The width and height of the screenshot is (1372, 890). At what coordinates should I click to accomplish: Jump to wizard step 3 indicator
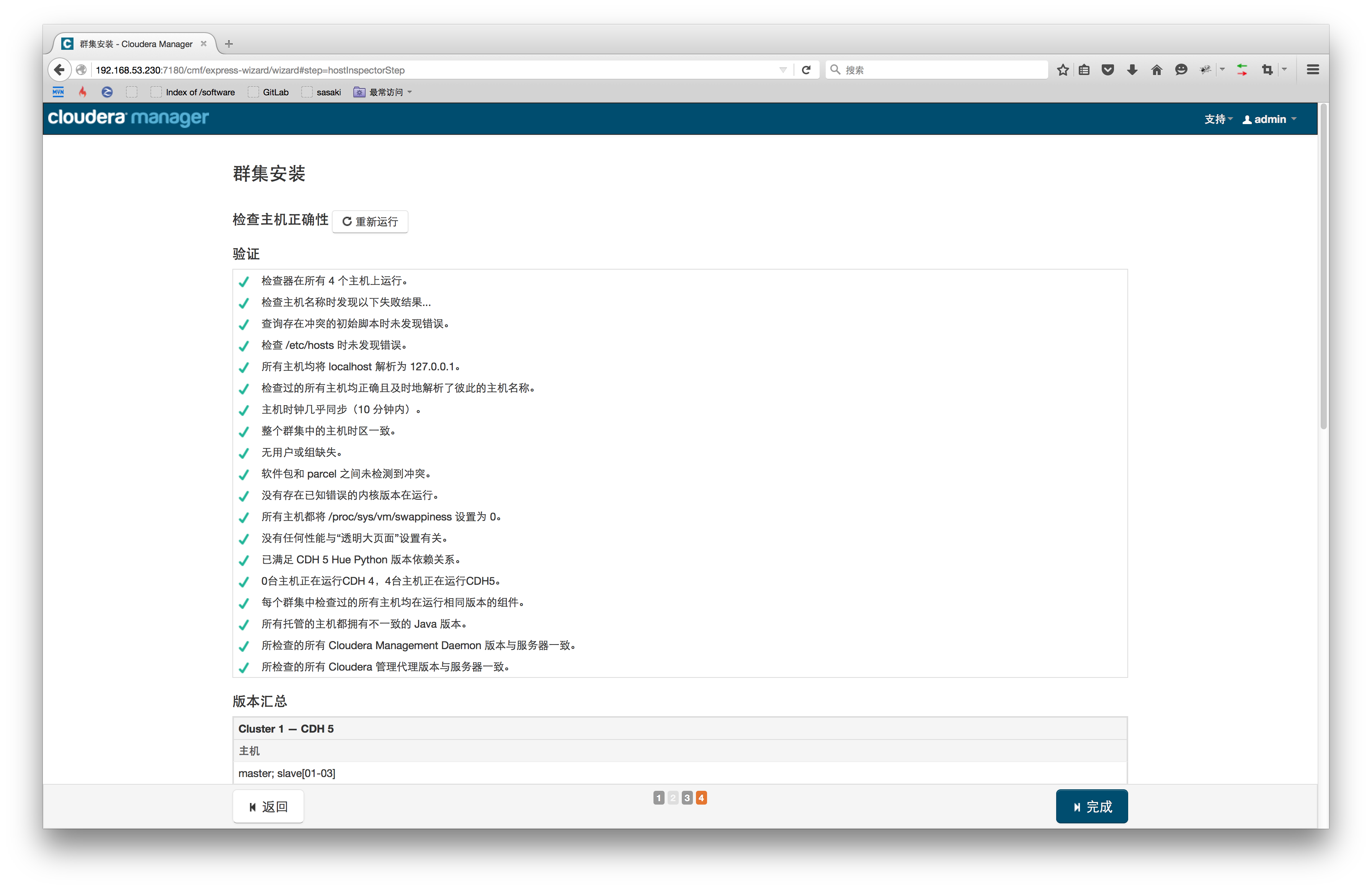(687, 798)
